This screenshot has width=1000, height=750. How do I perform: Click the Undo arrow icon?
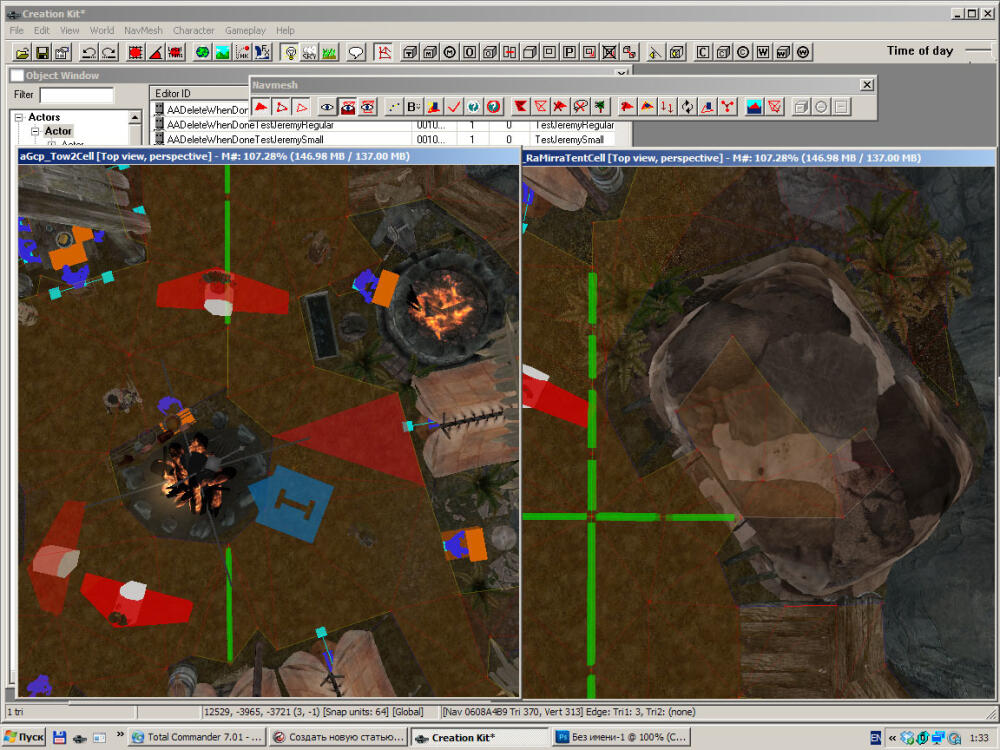tap(89, 52)
